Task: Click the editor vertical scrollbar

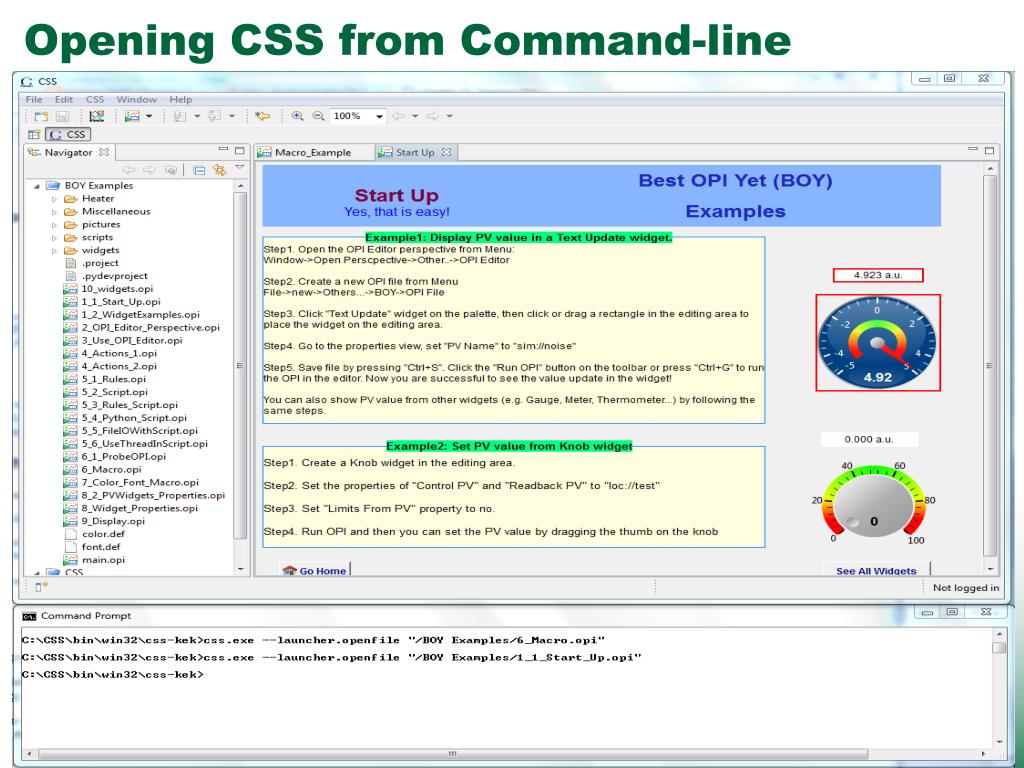Action: pyautogui.click(x=990, y=366)
